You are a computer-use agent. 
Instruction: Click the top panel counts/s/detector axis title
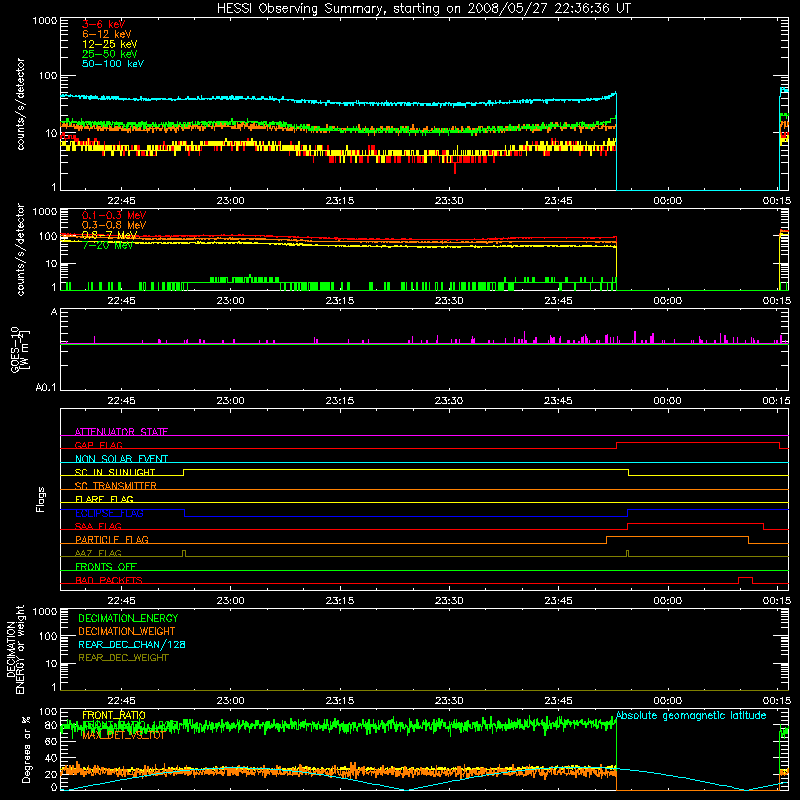[x=20, y=104]
